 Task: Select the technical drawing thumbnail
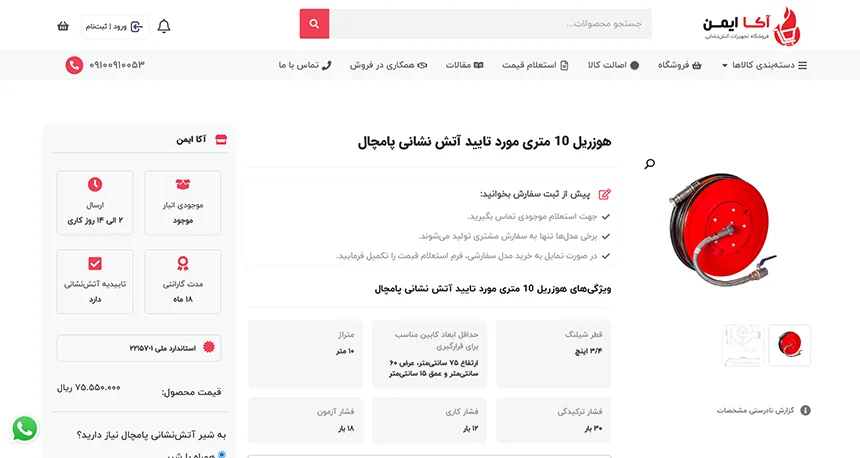(742, 345)
